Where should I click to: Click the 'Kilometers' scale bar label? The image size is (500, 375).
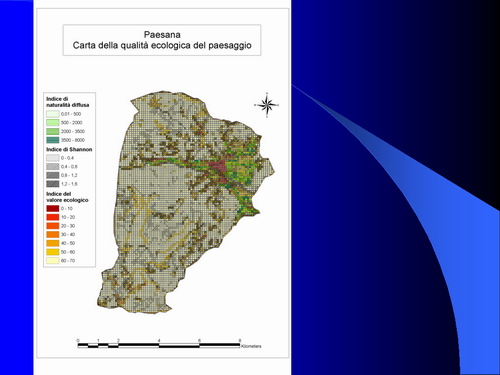(251, 346)
